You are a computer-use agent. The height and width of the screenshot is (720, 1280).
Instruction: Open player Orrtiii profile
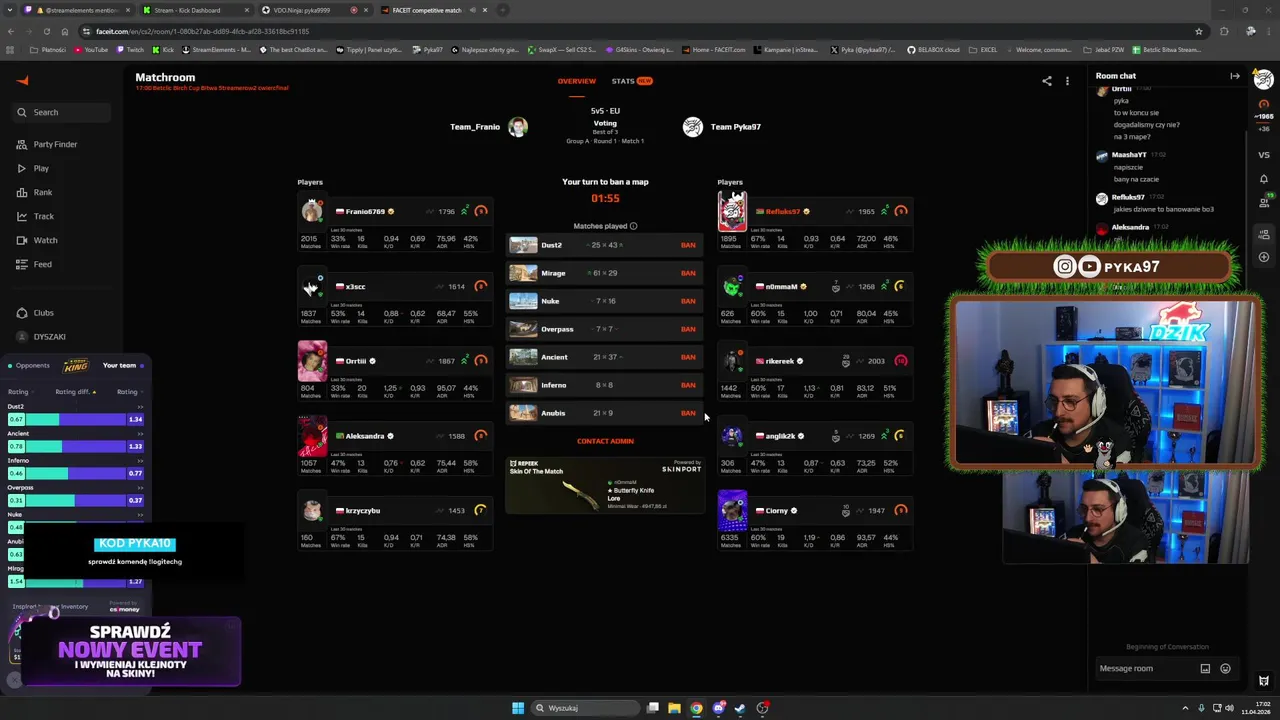point(355,361)
